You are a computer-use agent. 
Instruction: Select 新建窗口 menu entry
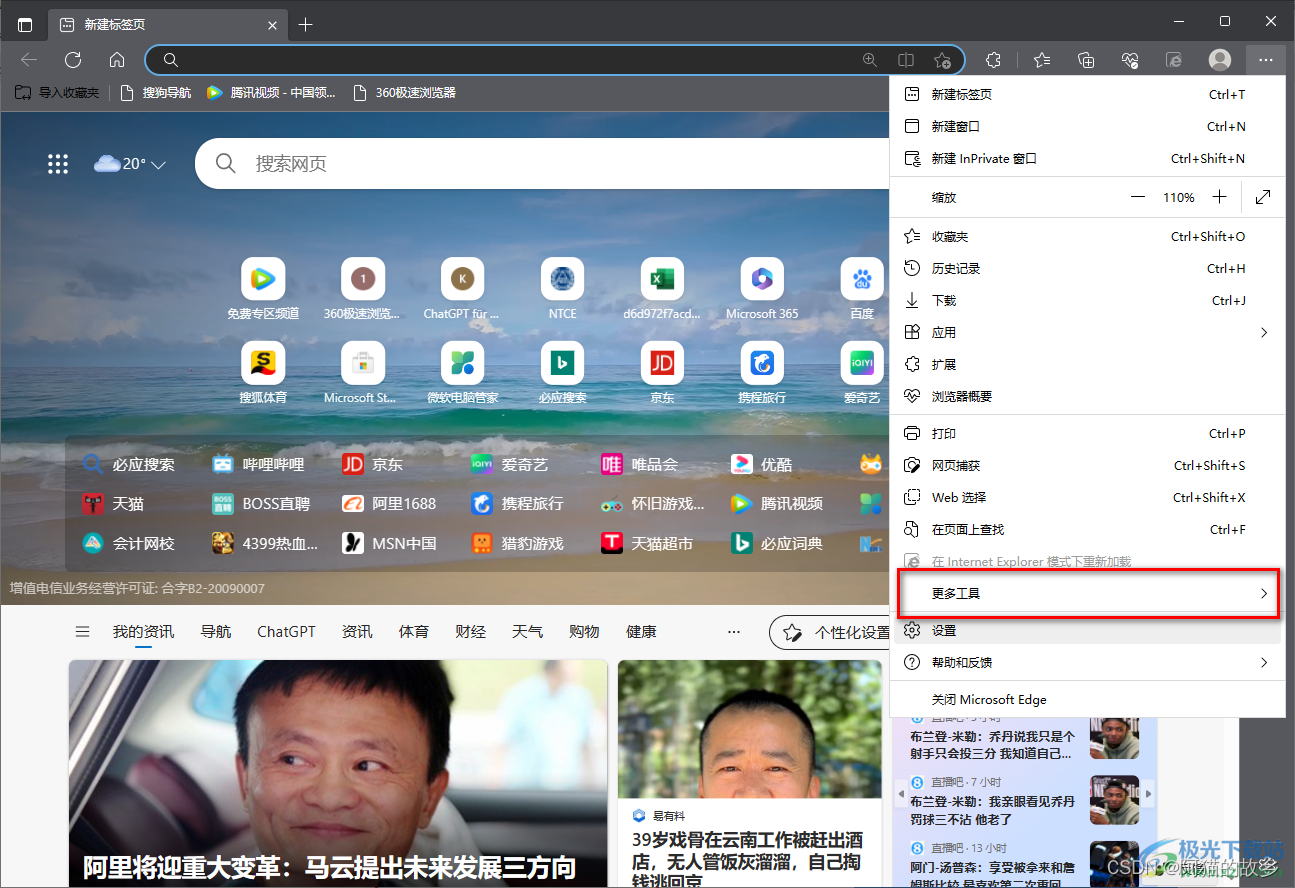click(x=1087, y=126)
